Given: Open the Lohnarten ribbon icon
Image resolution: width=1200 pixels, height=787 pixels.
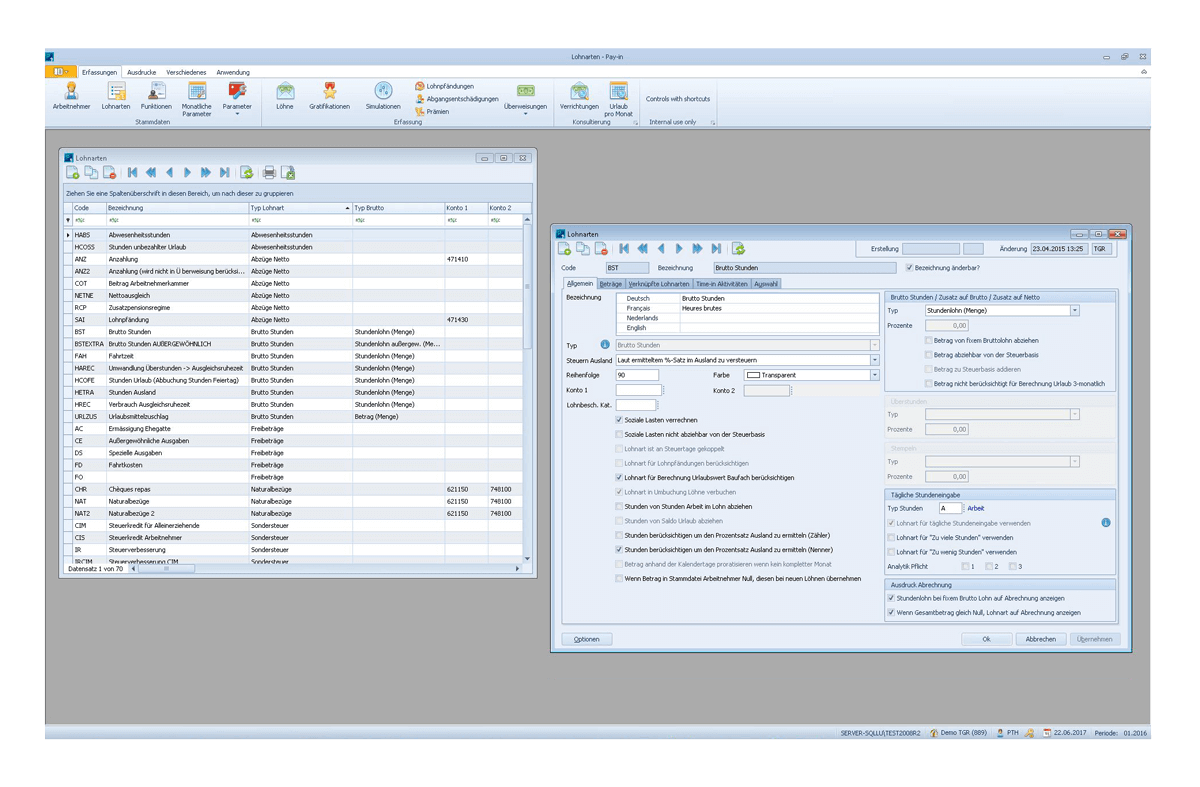Looking at the screenshot, I should click(x=116, y=96).
